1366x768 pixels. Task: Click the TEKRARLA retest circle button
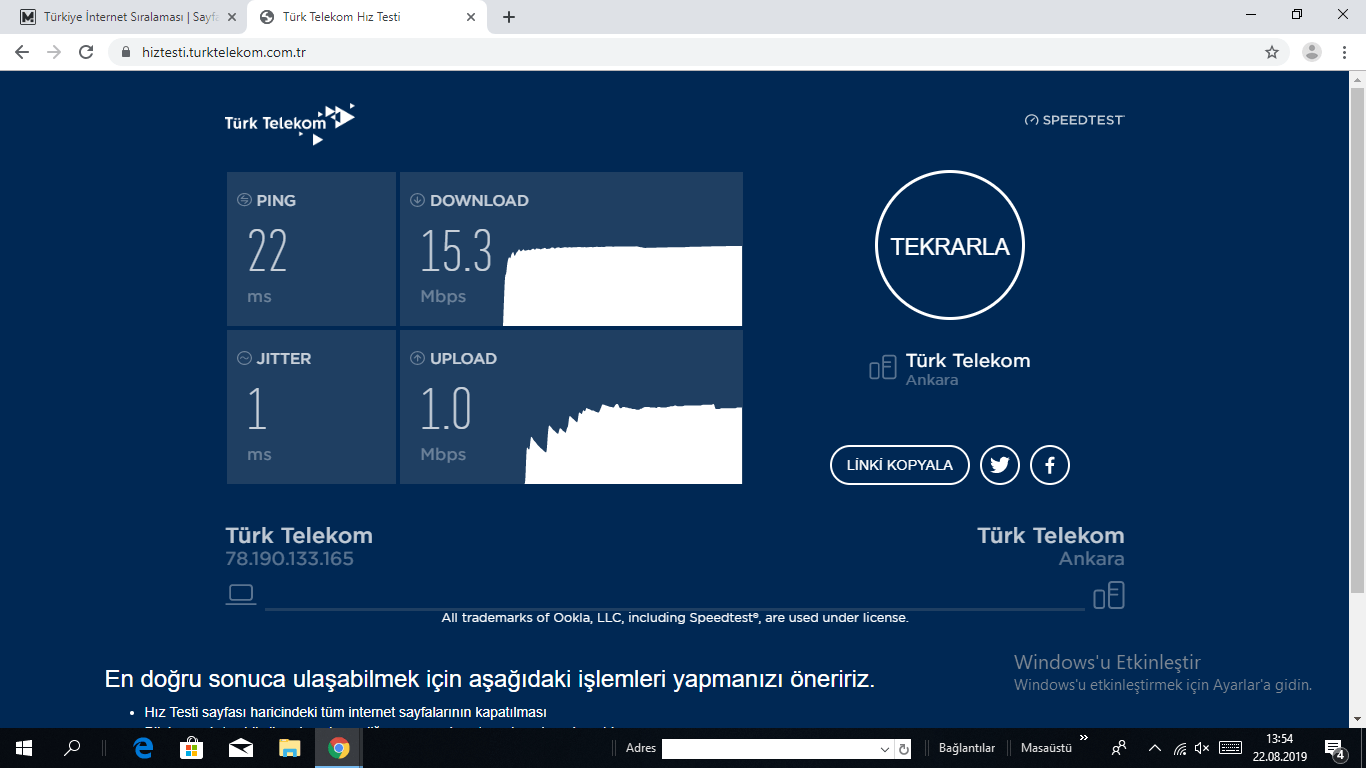coord(950,246)
